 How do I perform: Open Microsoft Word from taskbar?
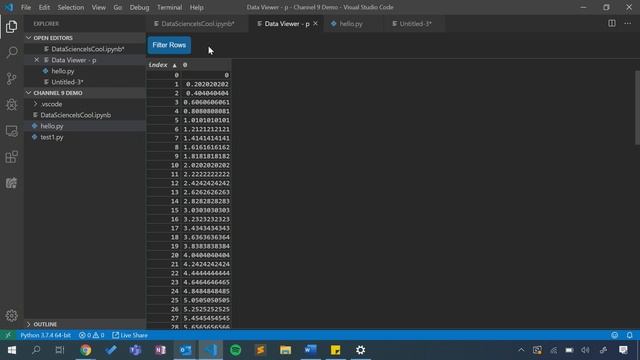tap(310, 350)
